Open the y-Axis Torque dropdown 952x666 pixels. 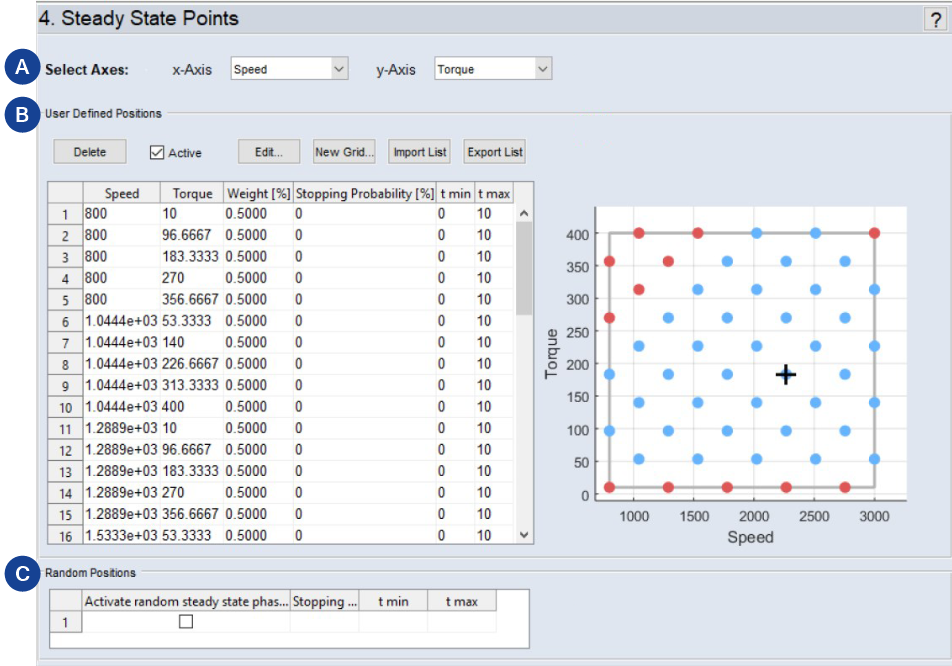[x=493, y=69]
